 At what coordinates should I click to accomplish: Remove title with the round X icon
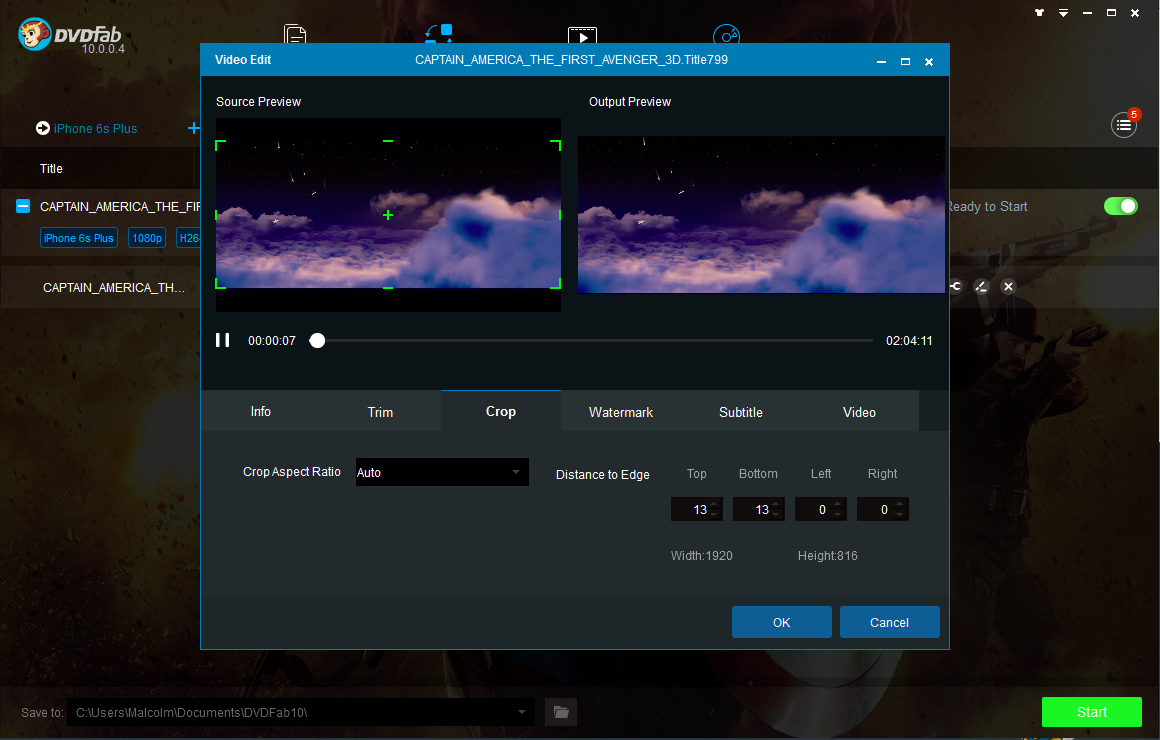click(x=1008, y=286)
